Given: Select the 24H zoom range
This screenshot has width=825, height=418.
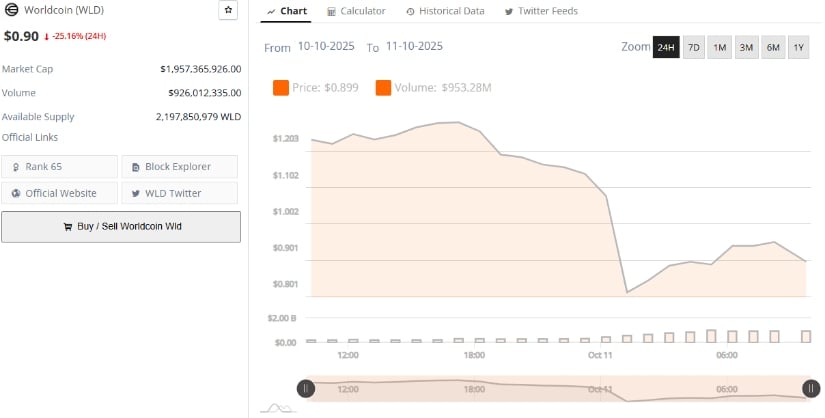Looking at the screenshot, I should click(x=666, y=48).
